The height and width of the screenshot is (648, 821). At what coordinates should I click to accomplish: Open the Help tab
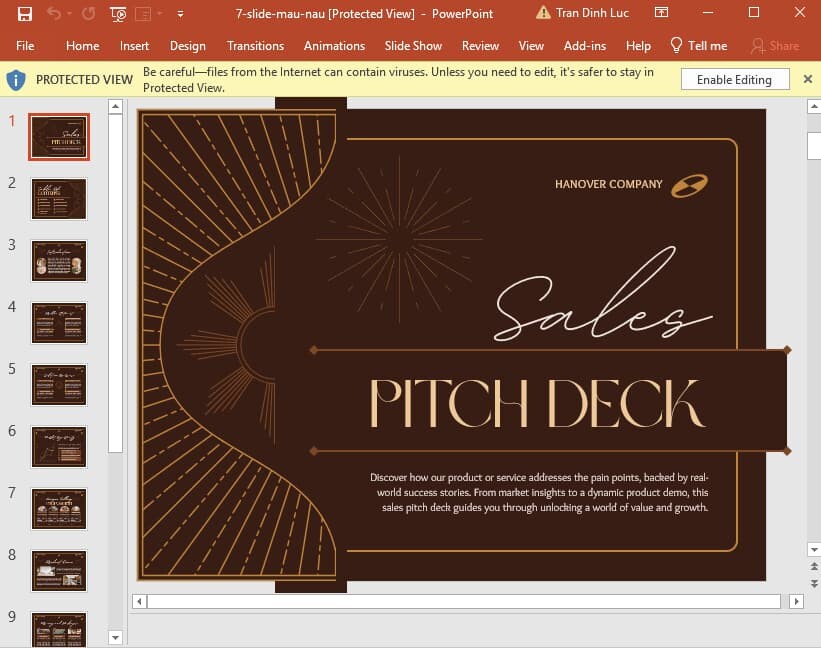pyautogui.click(x=638, y=46)
